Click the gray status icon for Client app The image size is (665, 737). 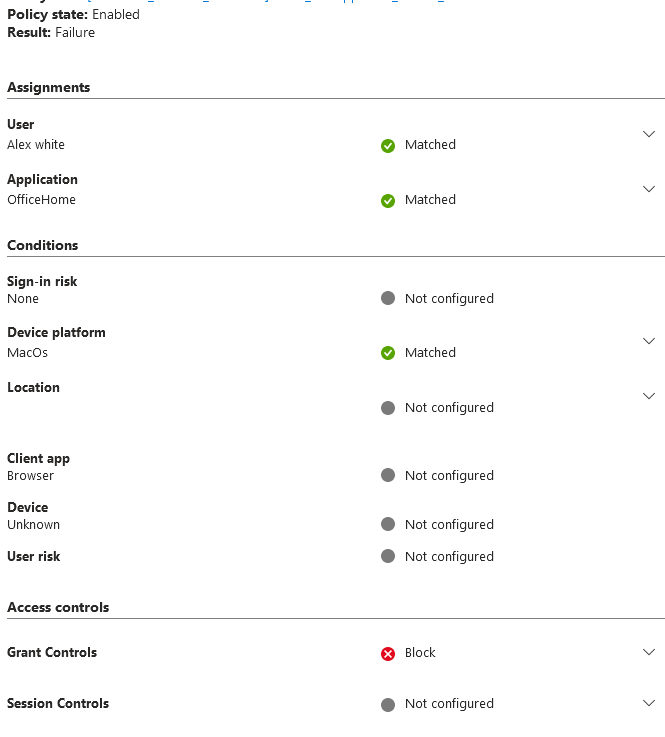[388, 476]
